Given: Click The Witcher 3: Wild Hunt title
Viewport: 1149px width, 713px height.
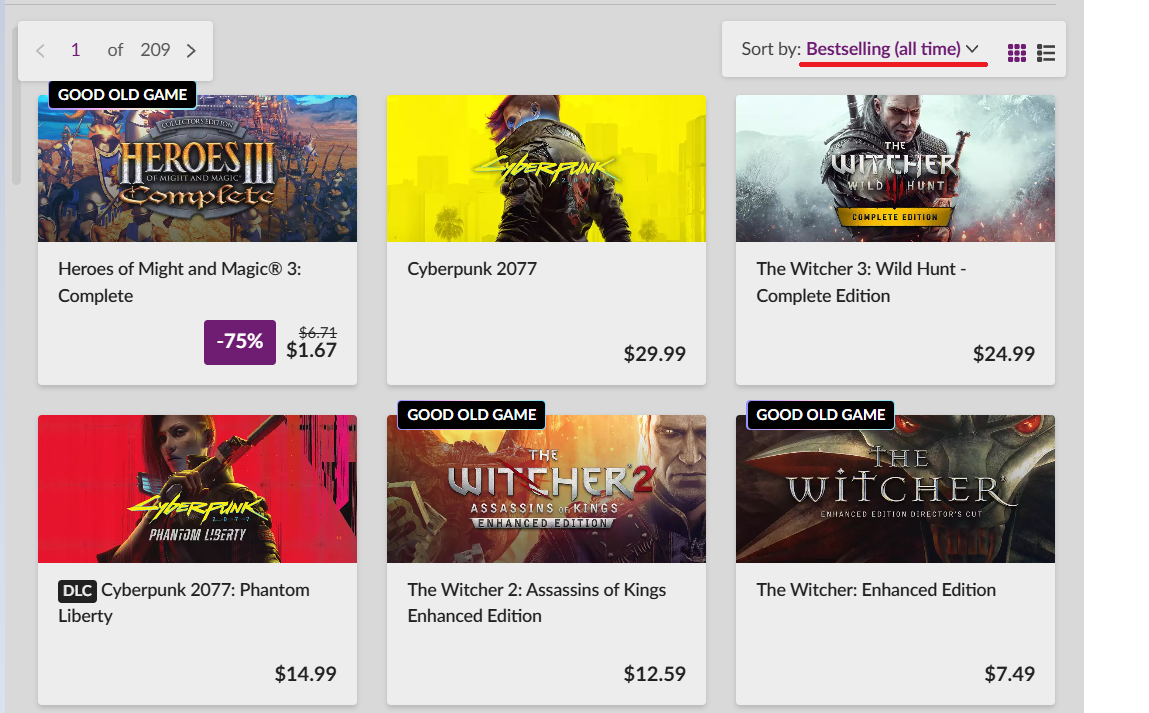Looking at the screenshot, I should pos(861,282).
